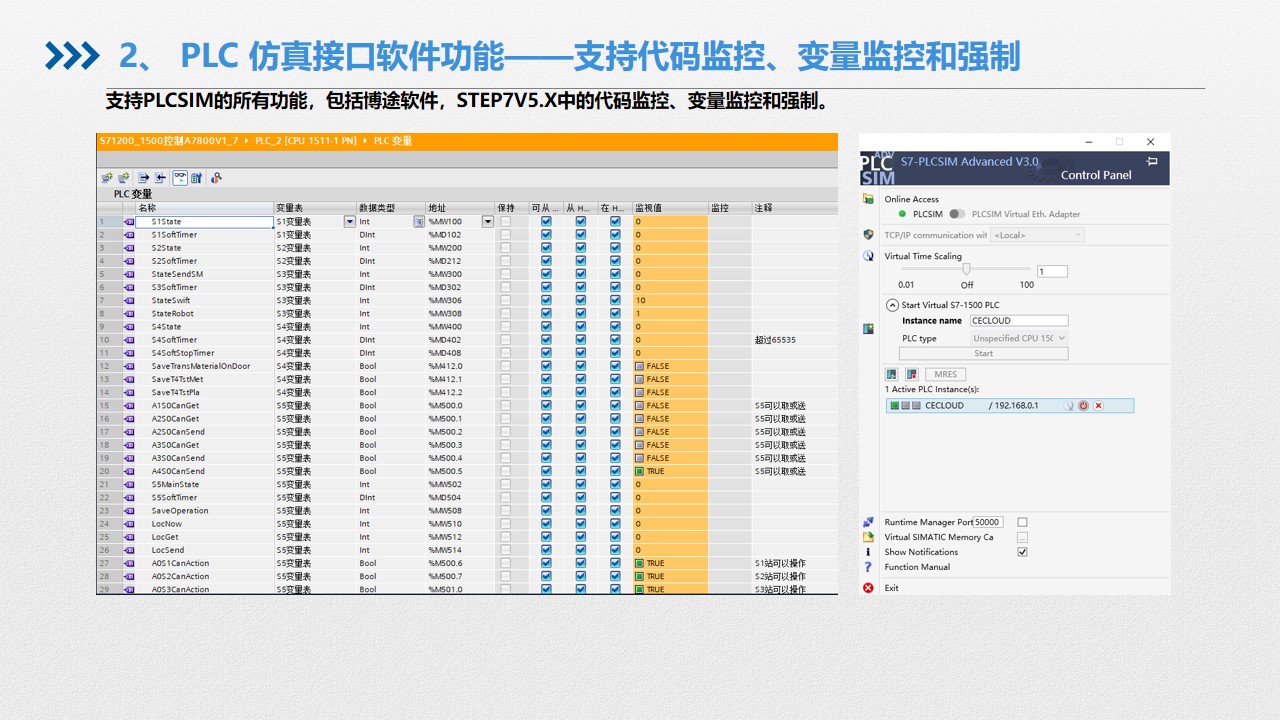Select the SaveTransMaterialOnDoor tag name
This screenshot has width=1280, height=720.
pos(201,366)
